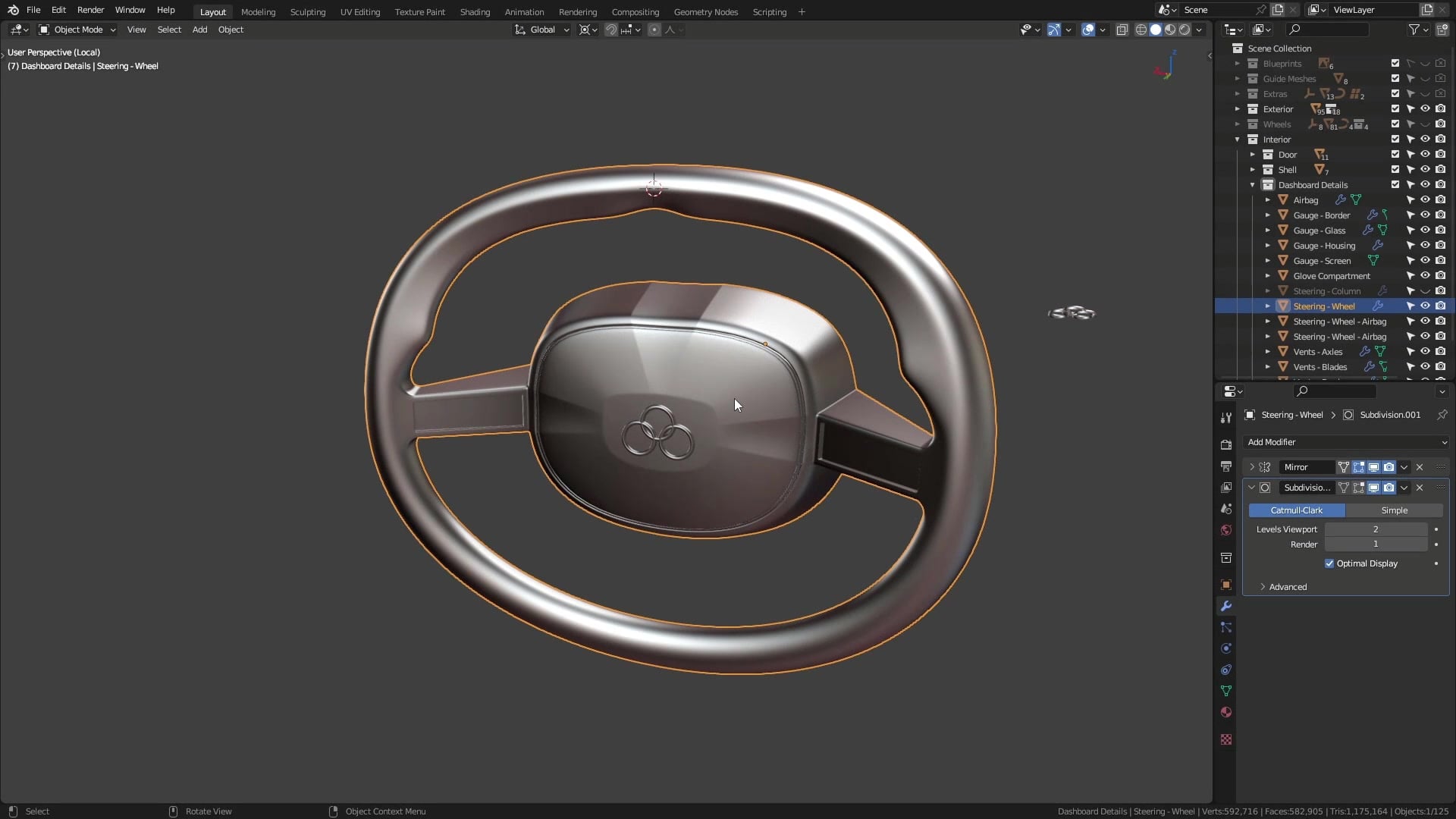Add a new workspace with plus button
This screenshot has height=819, width=1456.
[802, 11]
